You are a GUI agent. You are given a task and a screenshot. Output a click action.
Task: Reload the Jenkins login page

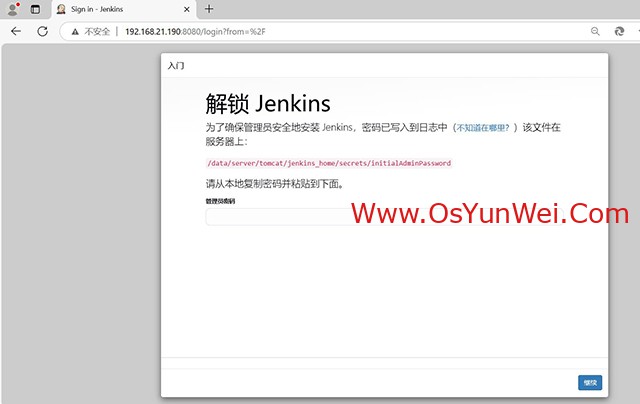[x=42, y=31]
